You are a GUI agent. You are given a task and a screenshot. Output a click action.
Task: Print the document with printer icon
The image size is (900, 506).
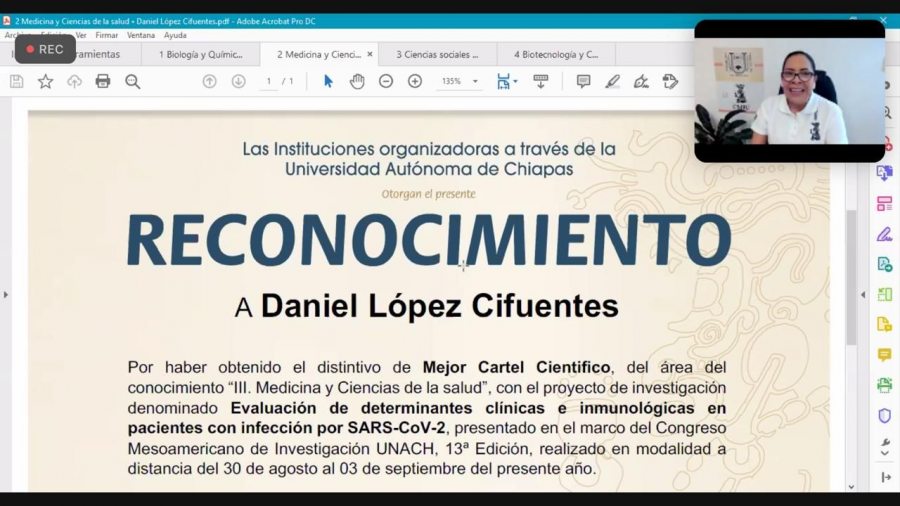point(103,81)
